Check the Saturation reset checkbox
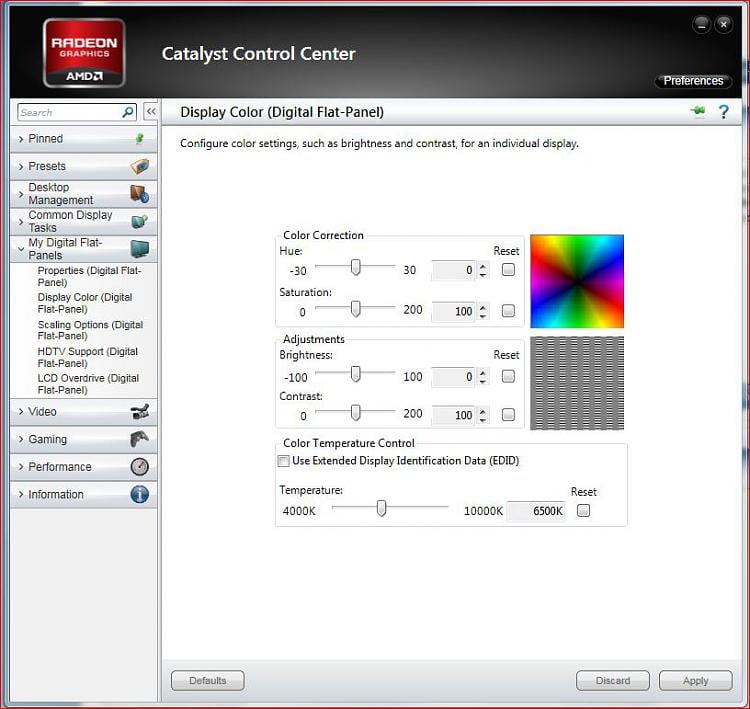 pyautogui.click(x=508, y=311)
